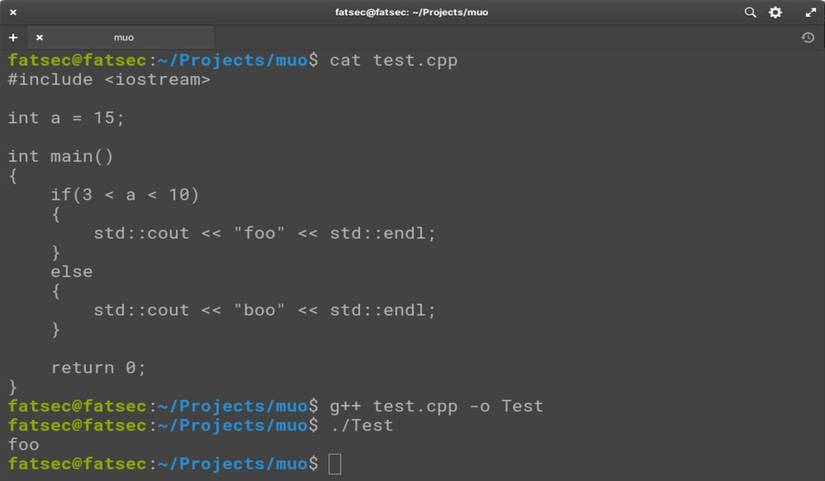
Task: Click the fatsec@fatsec window title
Action: tap(412, 12)
